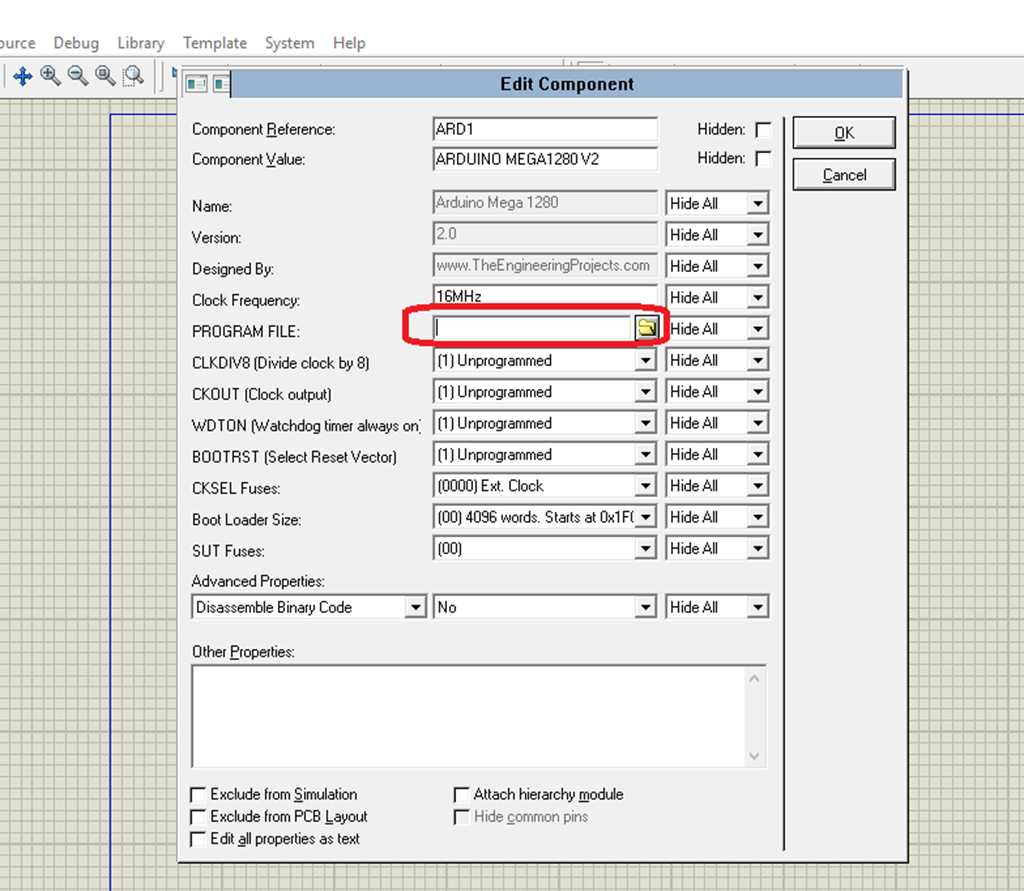Viewport: 1024px width, 891px height.
Task: Open the Disassemble Binary Code dropdown
Action: [x=416, y=607]
